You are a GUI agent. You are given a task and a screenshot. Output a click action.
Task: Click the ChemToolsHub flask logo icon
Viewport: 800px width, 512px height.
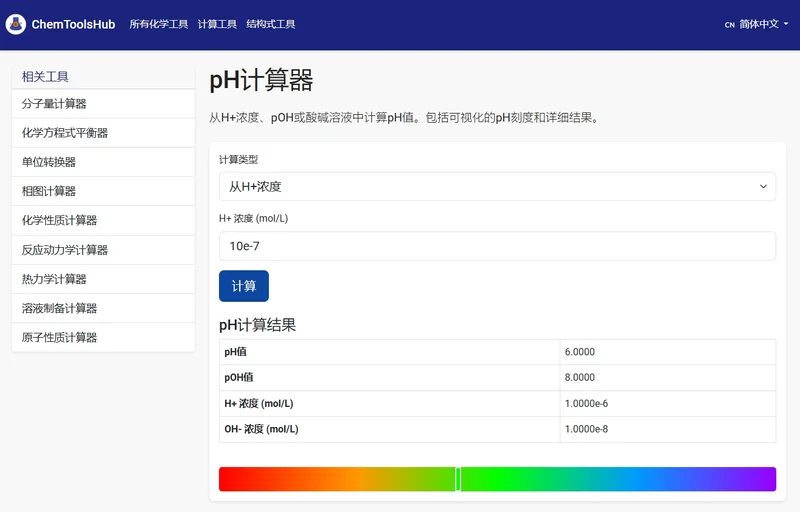[x=16, y=24]
